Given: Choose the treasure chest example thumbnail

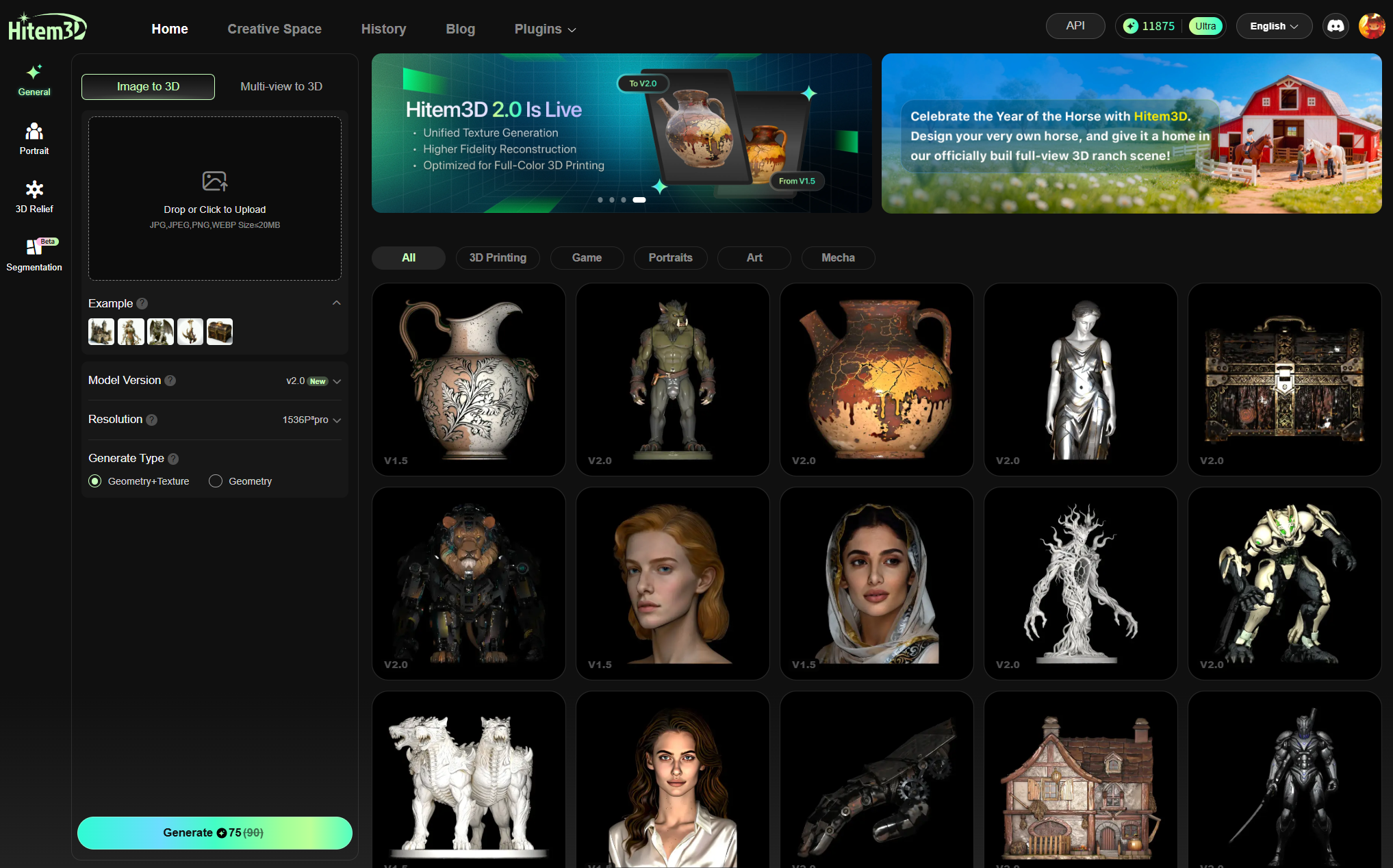Looking at the screenshot, I should (220, 331).
